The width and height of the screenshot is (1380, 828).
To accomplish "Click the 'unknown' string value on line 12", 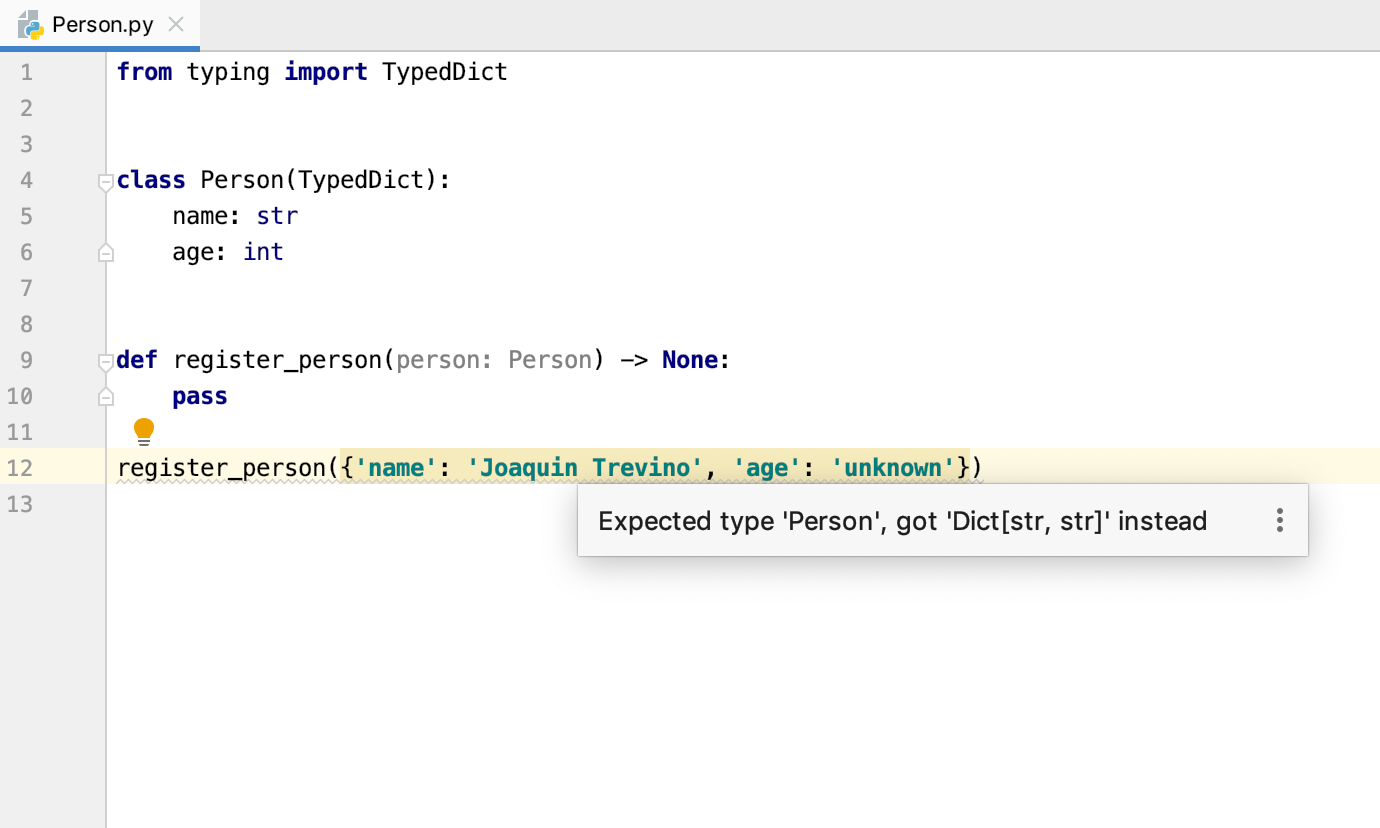I will tap(893, 468).
